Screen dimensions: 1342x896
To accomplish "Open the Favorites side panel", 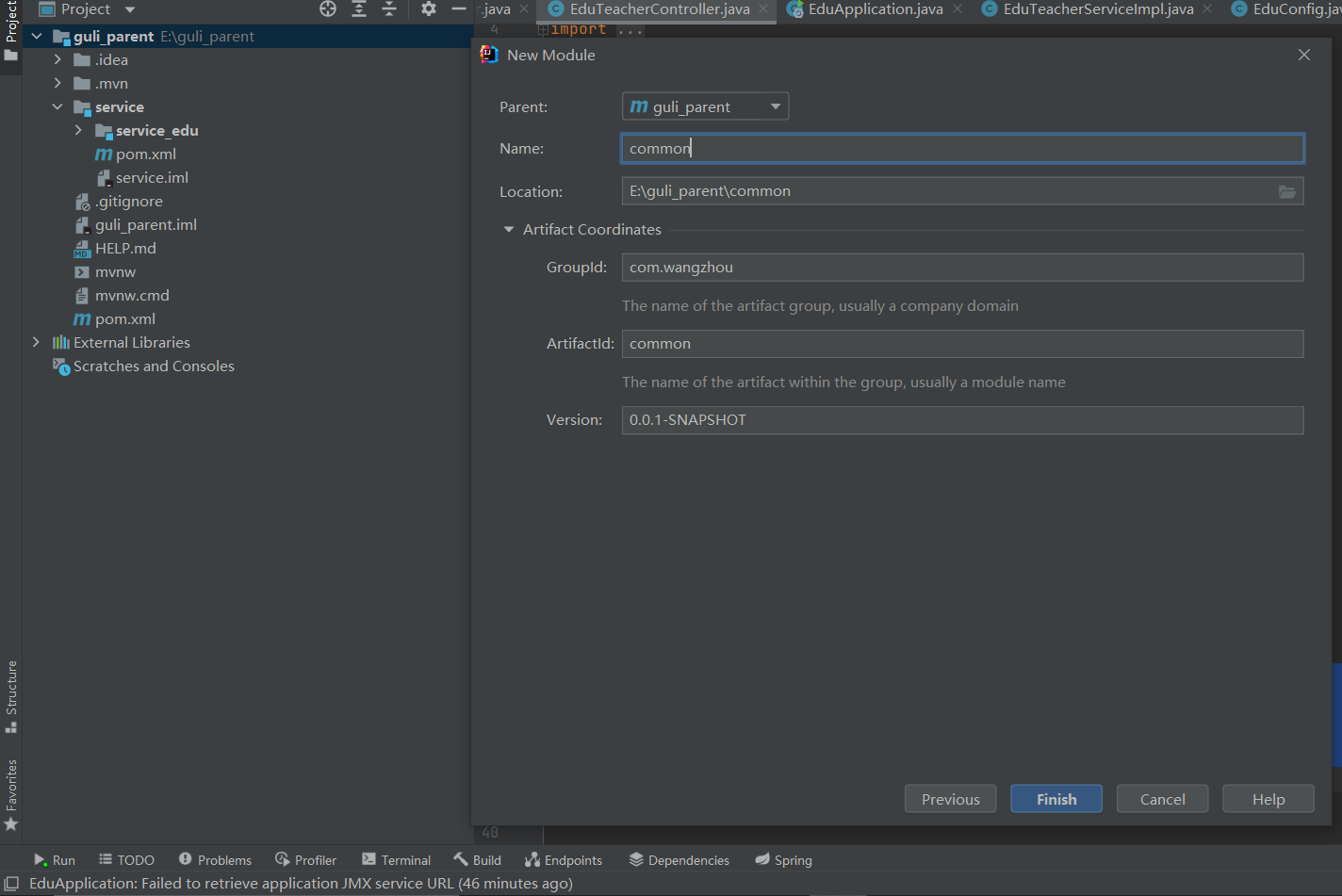I will click(11, 795).
